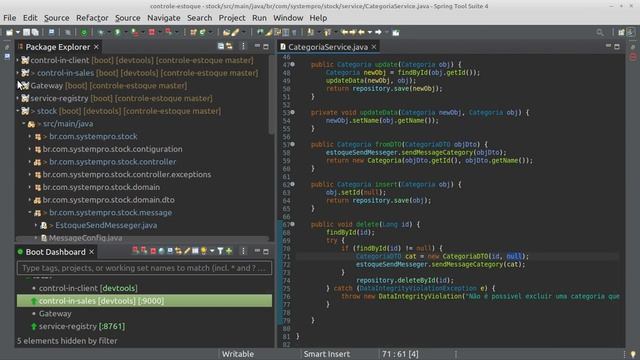The height and width of the screenshot is (360, 640).
Task: Click the Open Perspective icon
Action: (621, 32)
